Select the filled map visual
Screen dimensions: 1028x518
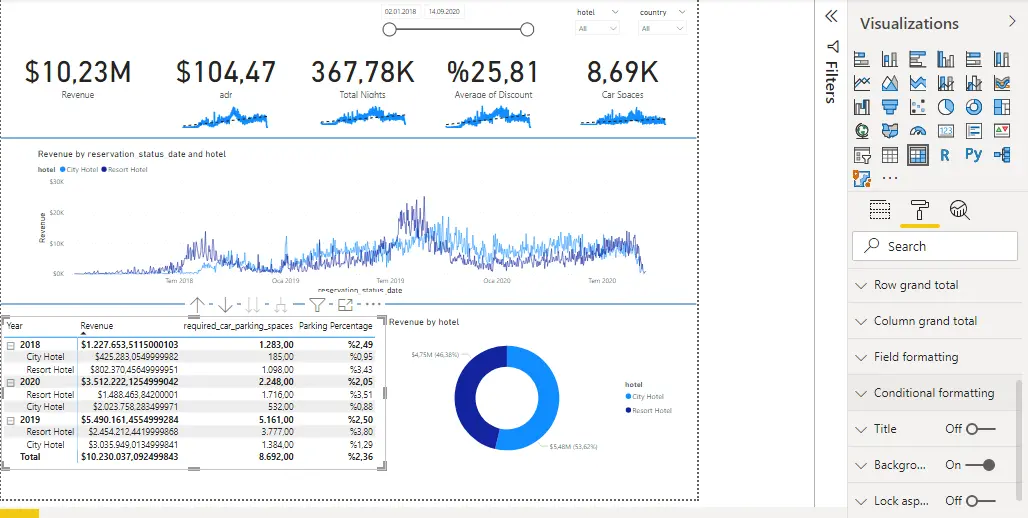point(890,131)
